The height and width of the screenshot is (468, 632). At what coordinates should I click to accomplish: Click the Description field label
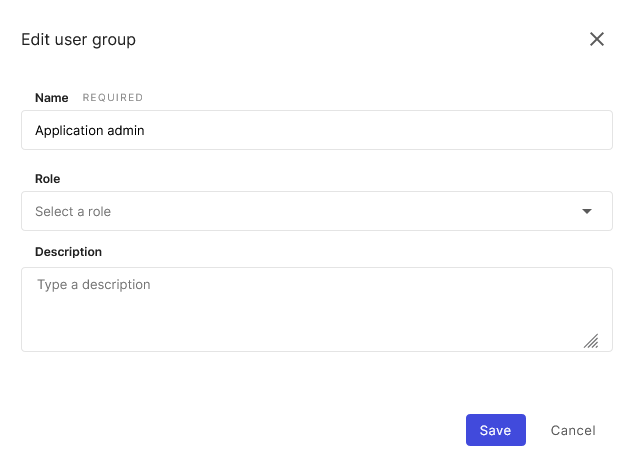[x=68, y=252]
